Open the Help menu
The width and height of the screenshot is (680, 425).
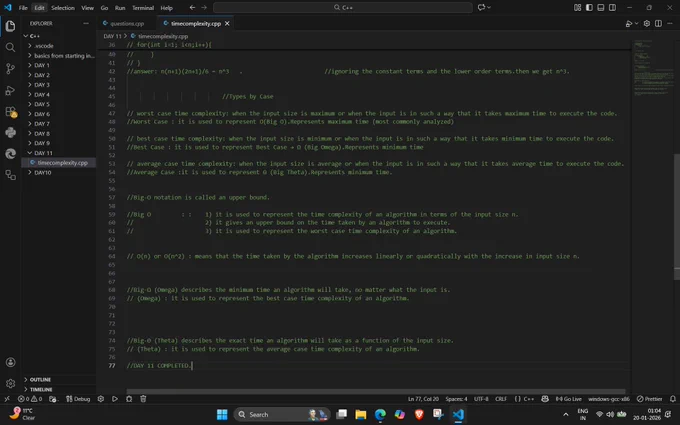[167, 8]
